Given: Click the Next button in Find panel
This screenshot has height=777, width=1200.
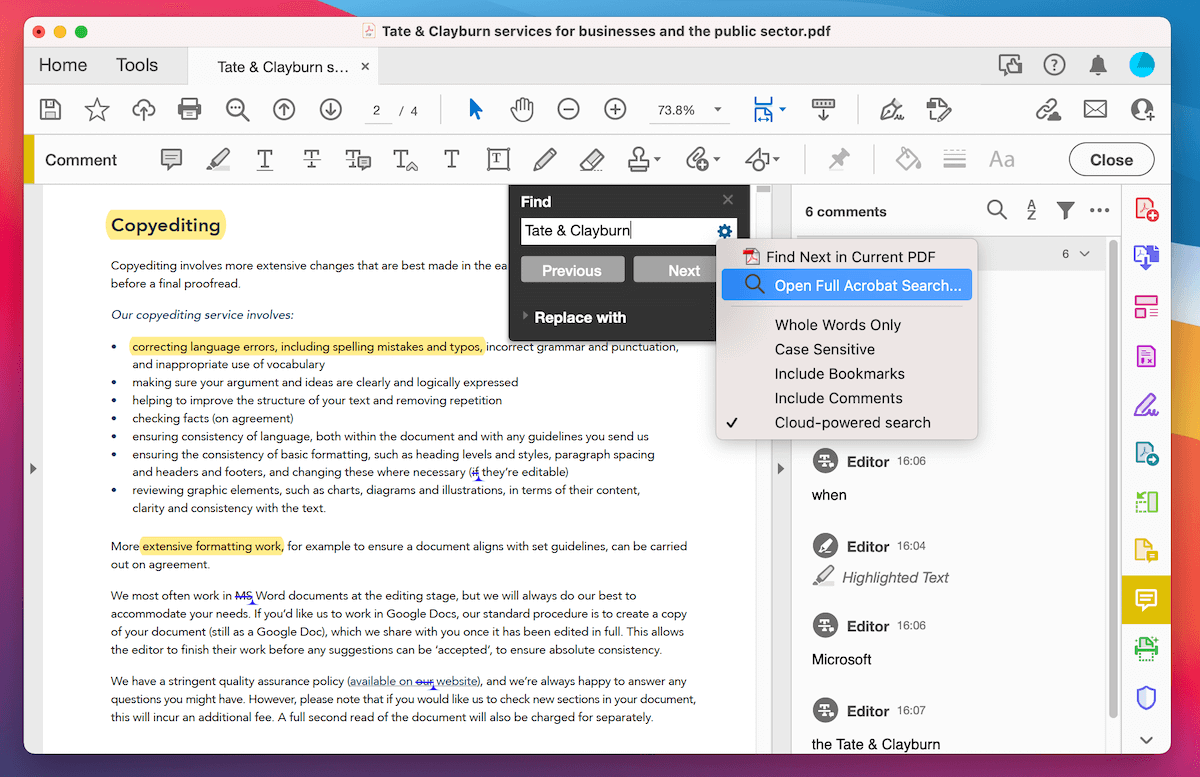Looking at the screenshot, I should 684,269.
